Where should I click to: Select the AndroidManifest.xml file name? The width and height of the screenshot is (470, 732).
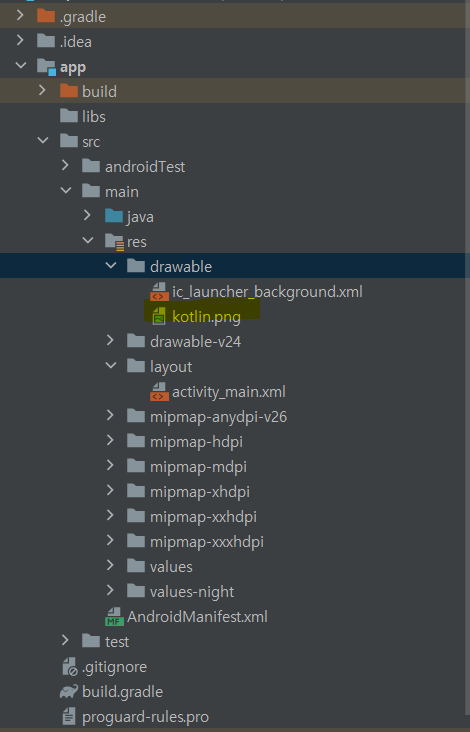pyautogui.click(x=197, y=617)
